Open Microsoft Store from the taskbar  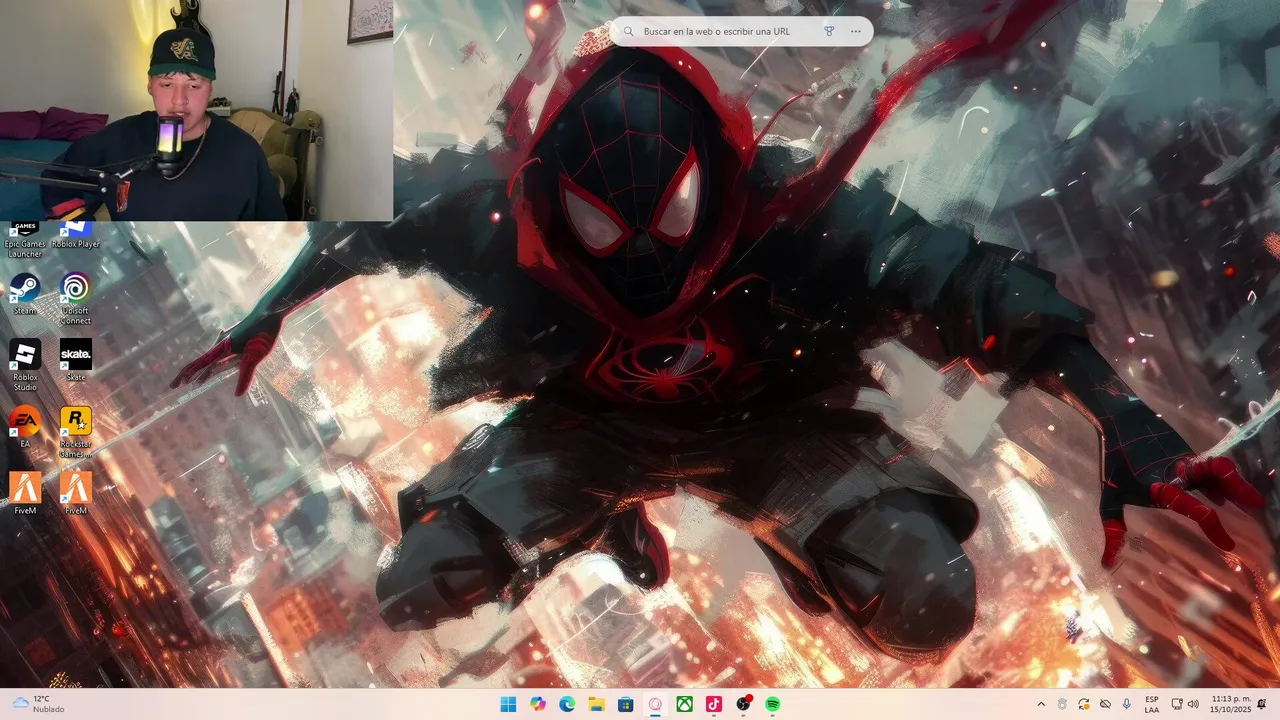coord(626,704)
